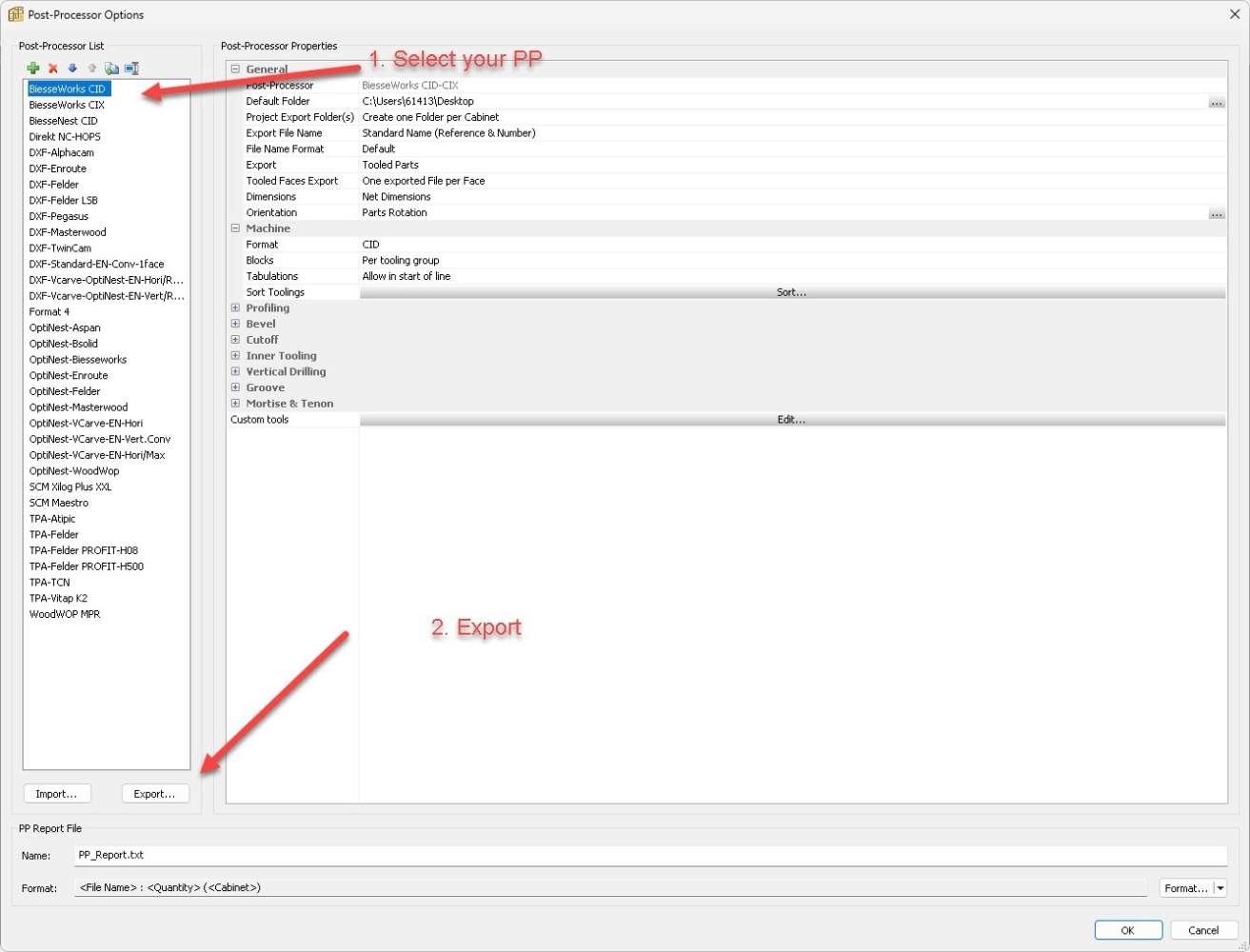
Task: Click the Tooled Faces Export value
Action: pos(424,181)
